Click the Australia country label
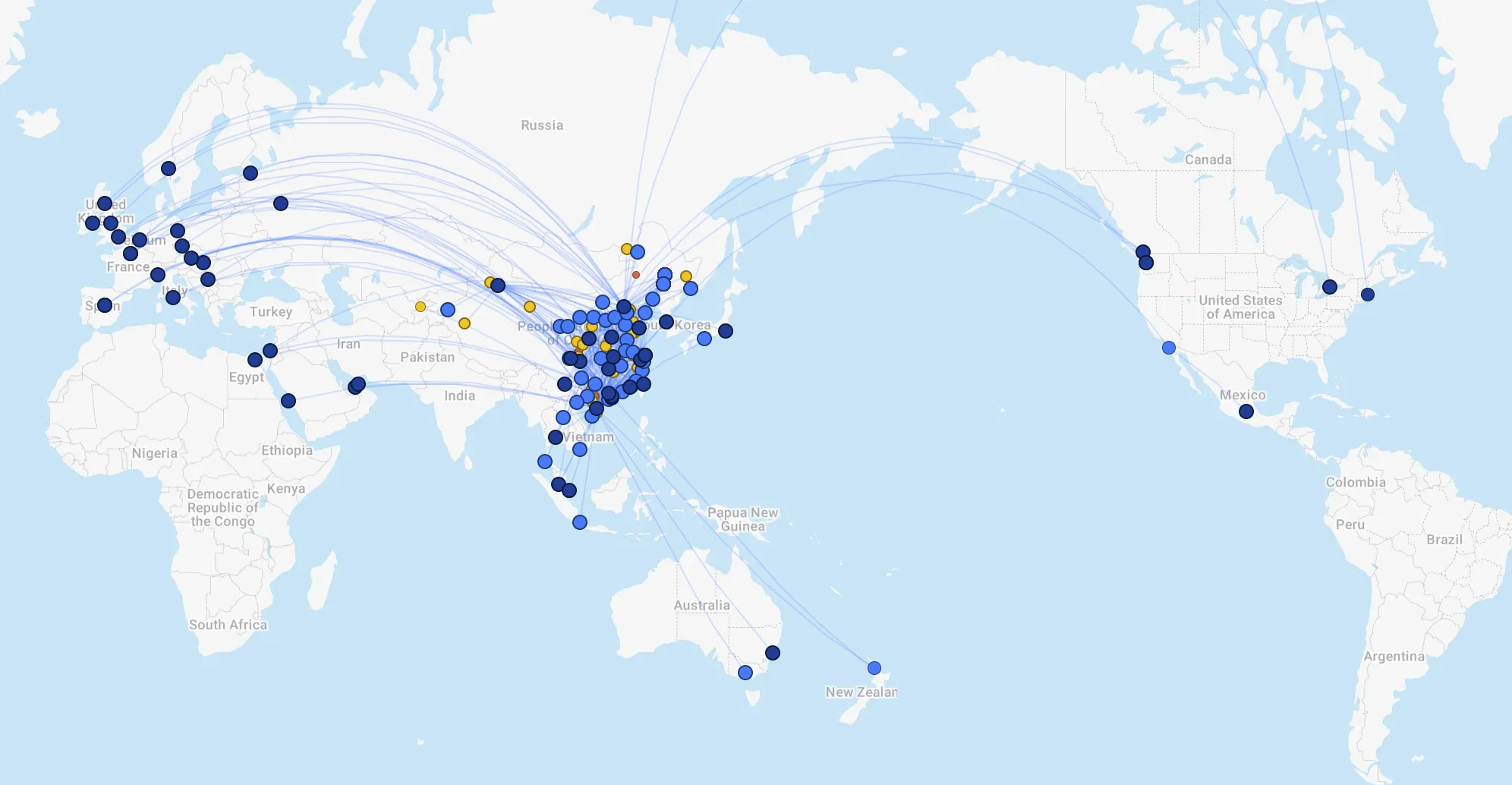Screen dimensions: 1512x785 click(702, 605)
